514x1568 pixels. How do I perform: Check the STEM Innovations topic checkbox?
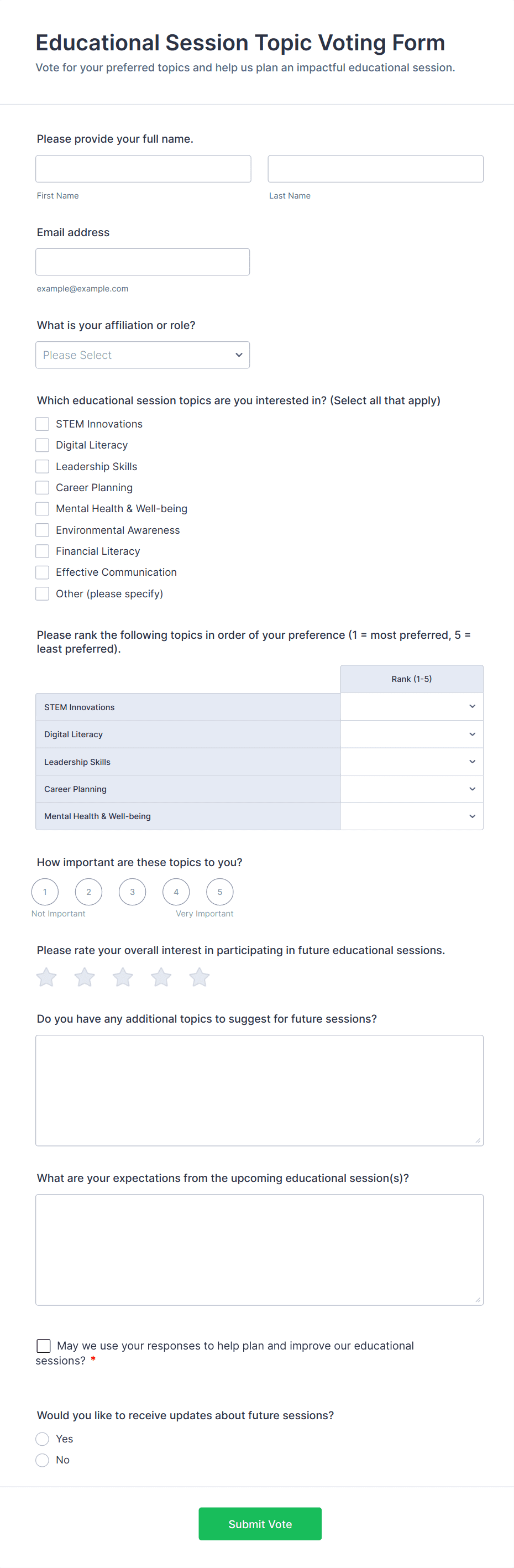(x=43, y=424)
